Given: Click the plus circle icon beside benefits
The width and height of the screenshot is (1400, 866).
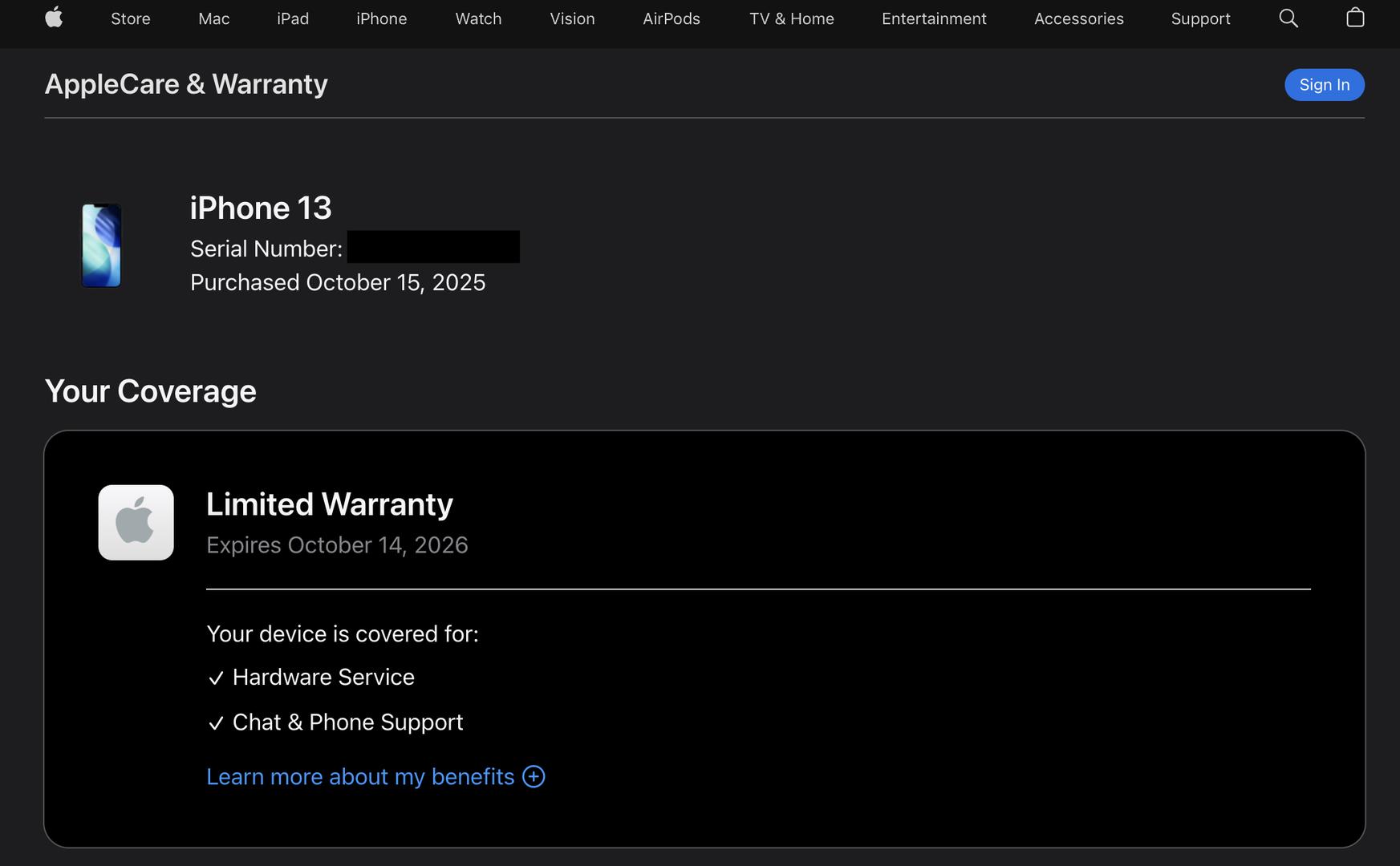Looking at the screenshot, I should pyautogui.click(x=534, y=776).
